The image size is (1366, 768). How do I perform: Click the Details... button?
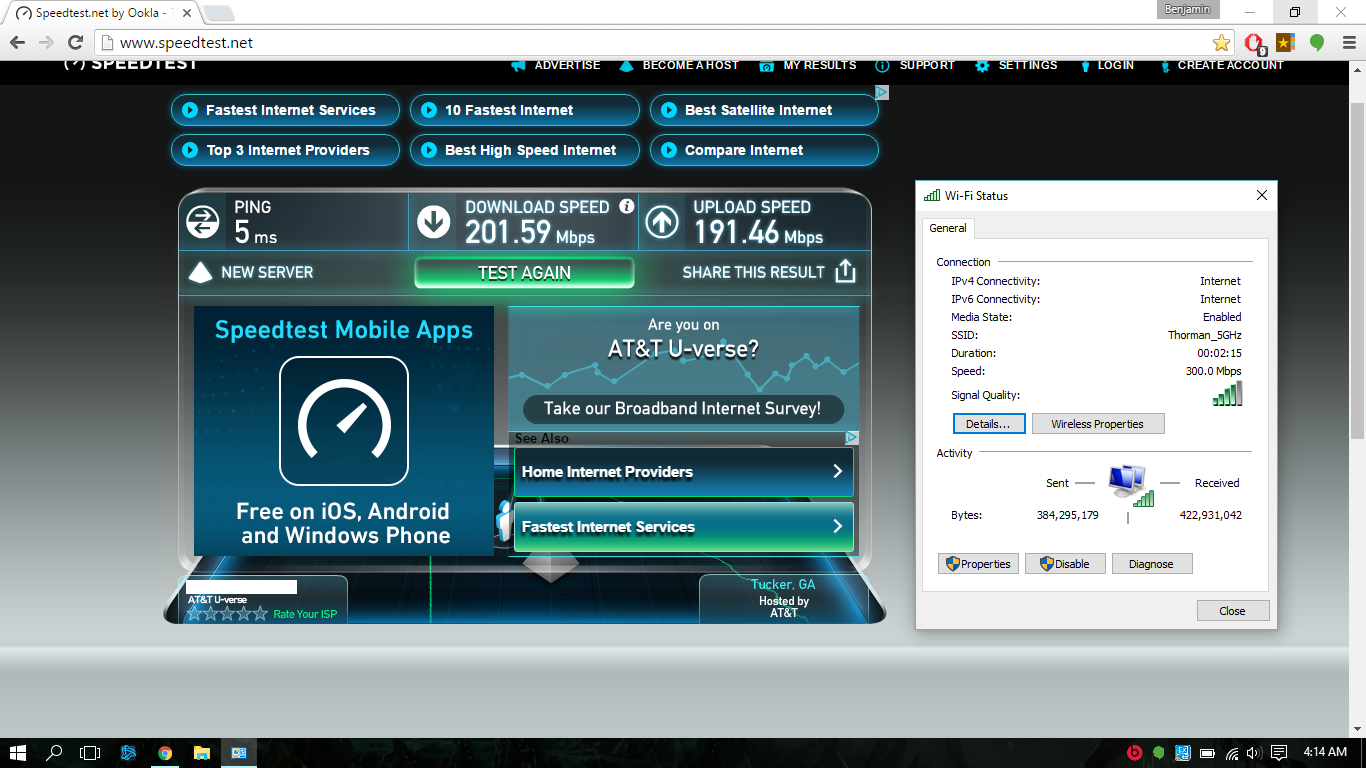(989, 424)
